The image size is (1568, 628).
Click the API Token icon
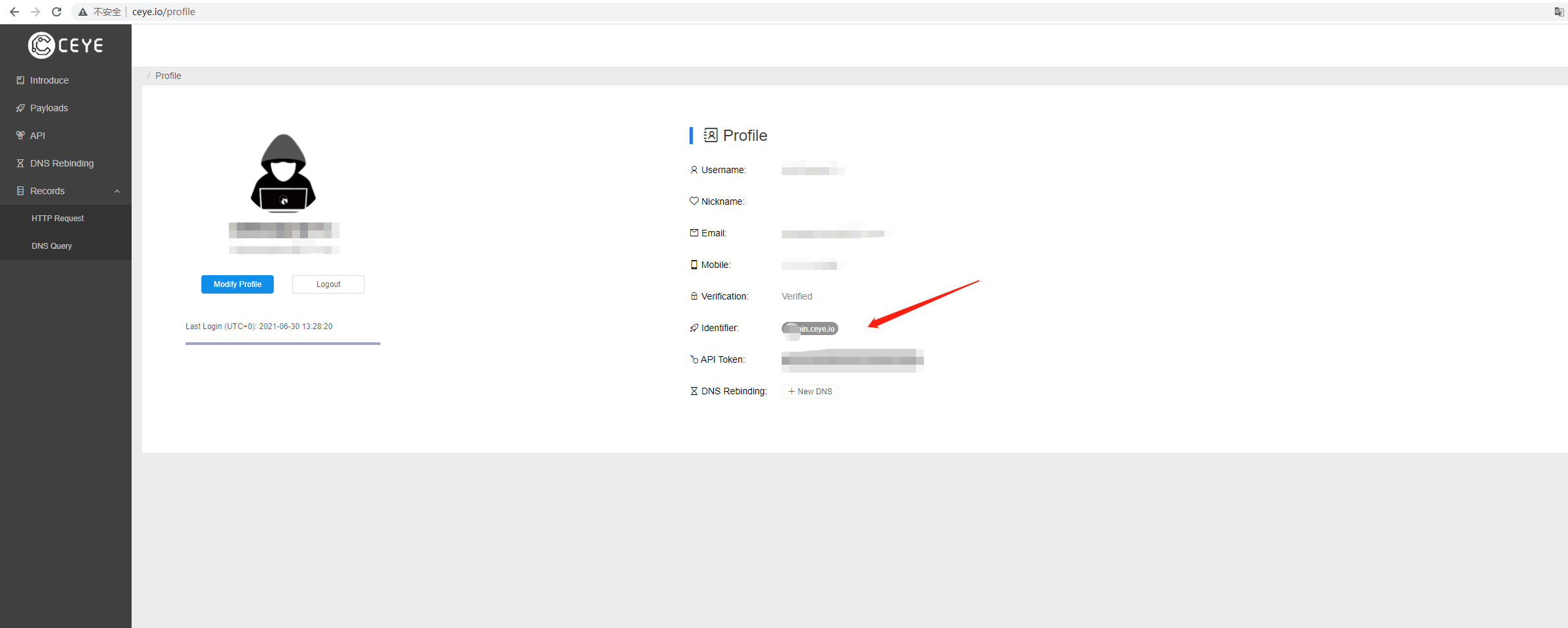coord(694,359)
